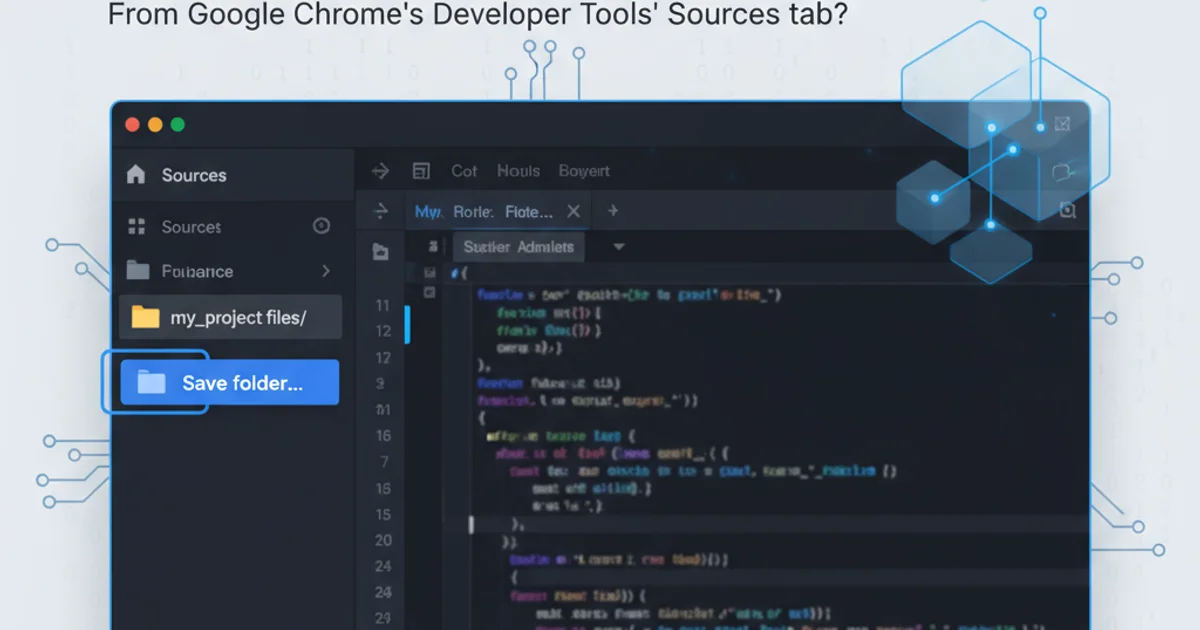Open the Cot menu item
1200x630 pixels.
tap(464, 171)
